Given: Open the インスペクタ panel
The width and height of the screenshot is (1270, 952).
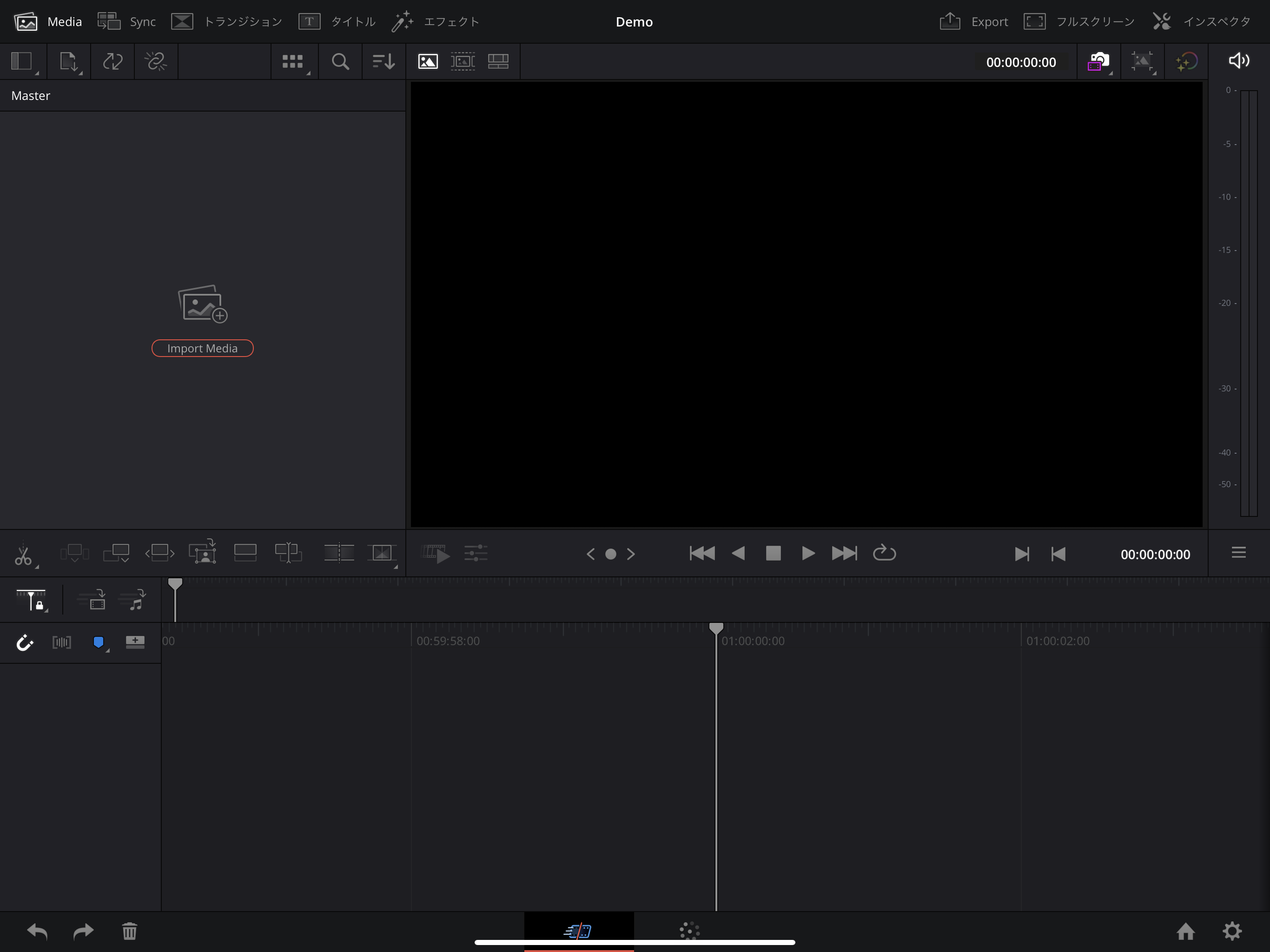Looking at the screenshot, I should pyautogui.click(x=1201, y=22).
